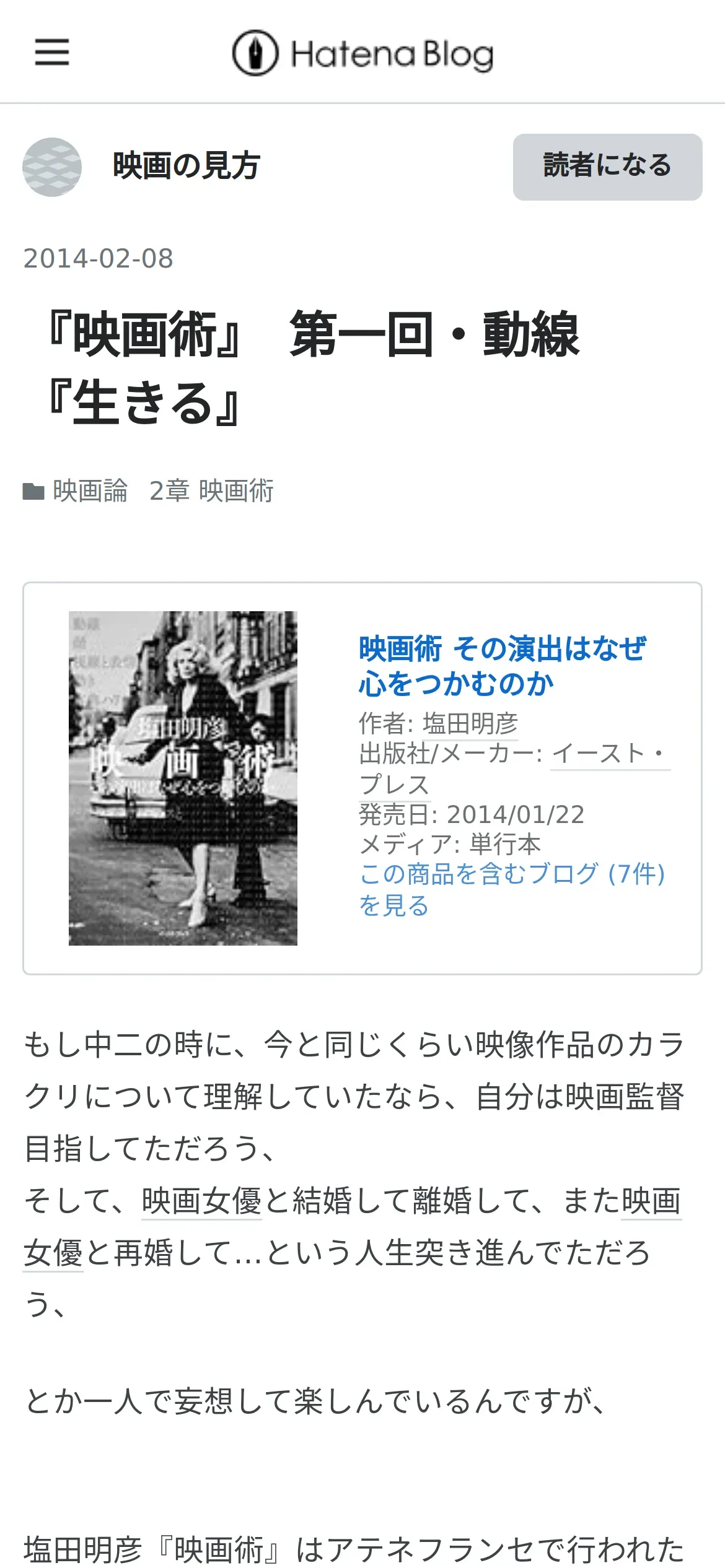Click the release date 2014/01/22 text
The image size is (725, 1568).
[516, 814]
